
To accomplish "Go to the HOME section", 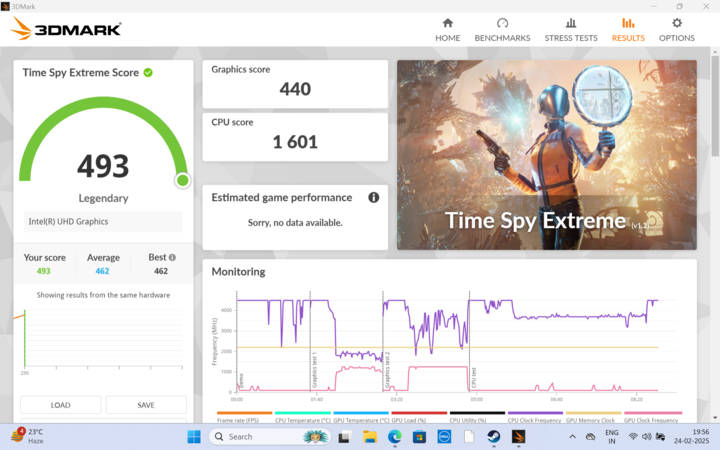I will 448,30.
